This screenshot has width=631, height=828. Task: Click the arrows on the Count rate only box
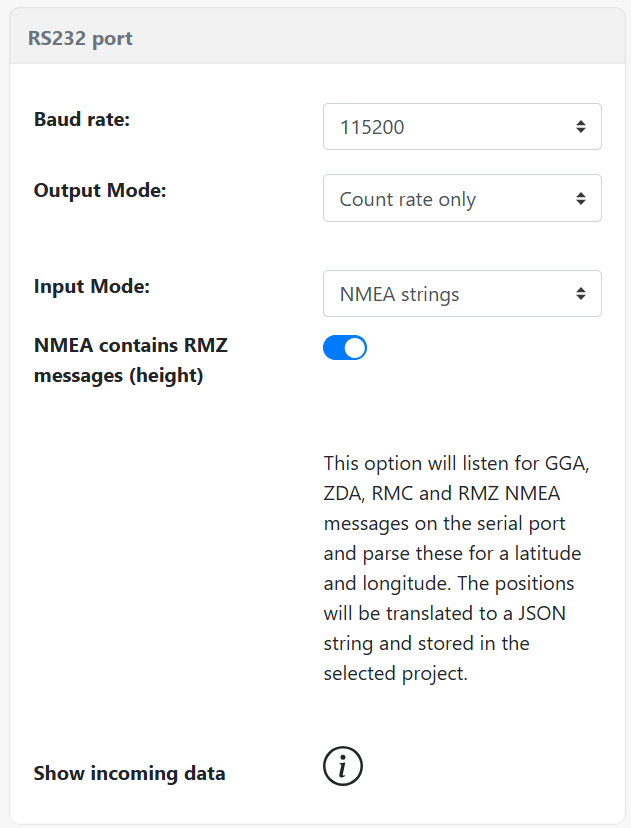pyautogui.click(x=581, y=198)
